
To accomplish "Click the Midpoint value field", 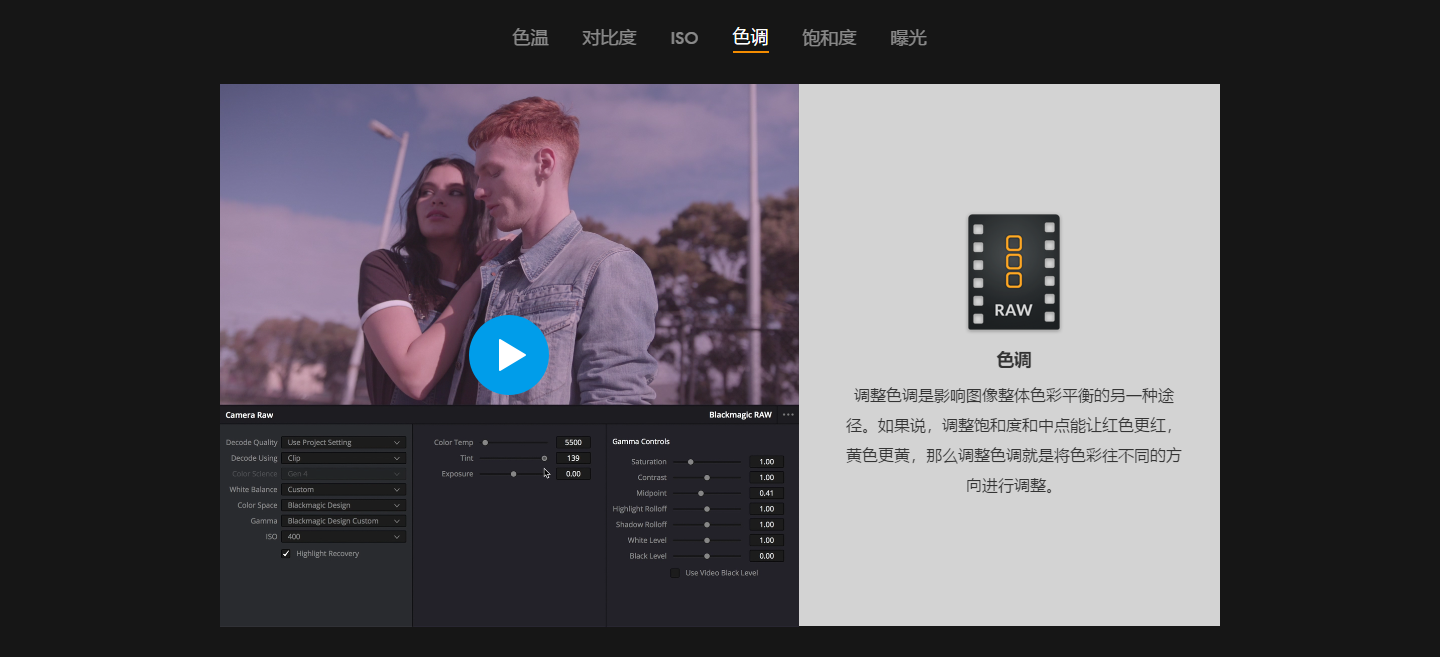I will (766, 493).
